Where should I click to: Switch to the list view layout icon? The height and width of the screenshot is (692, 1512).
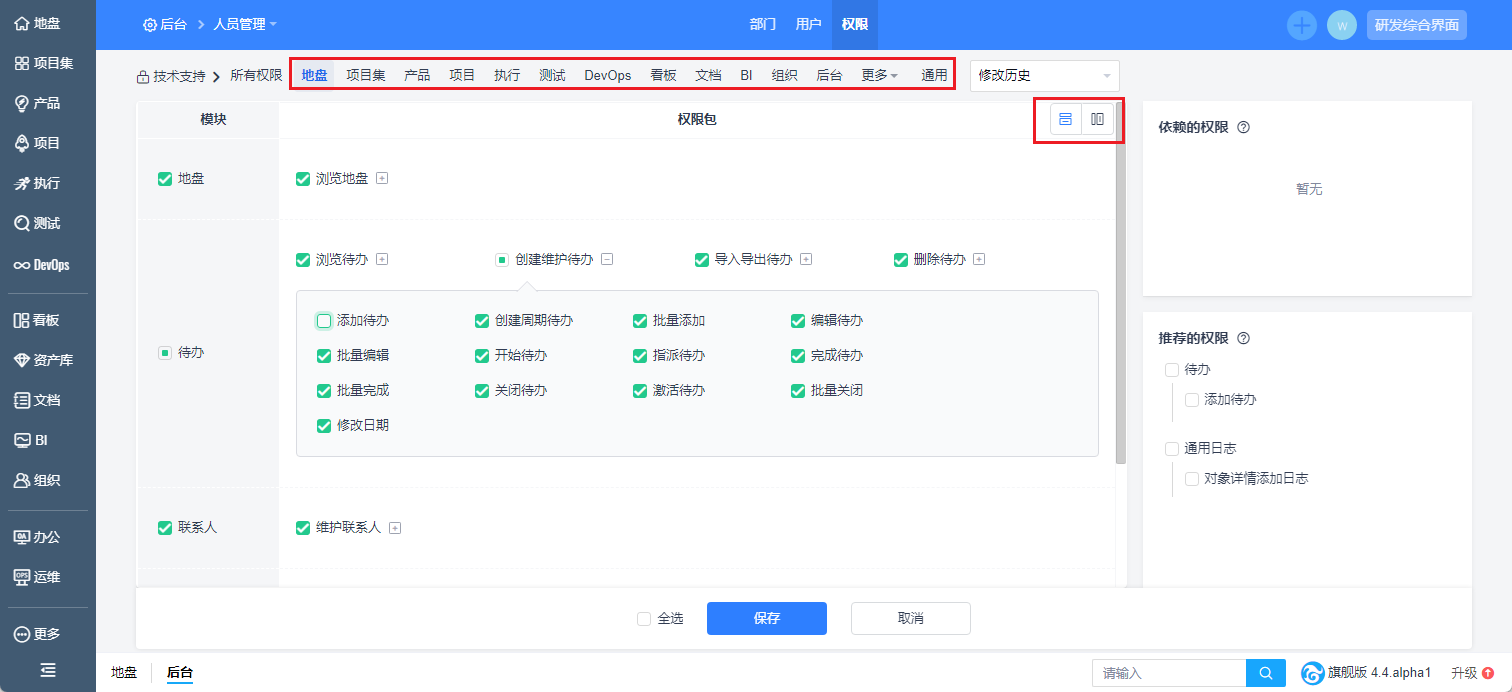click(1066, 119)
